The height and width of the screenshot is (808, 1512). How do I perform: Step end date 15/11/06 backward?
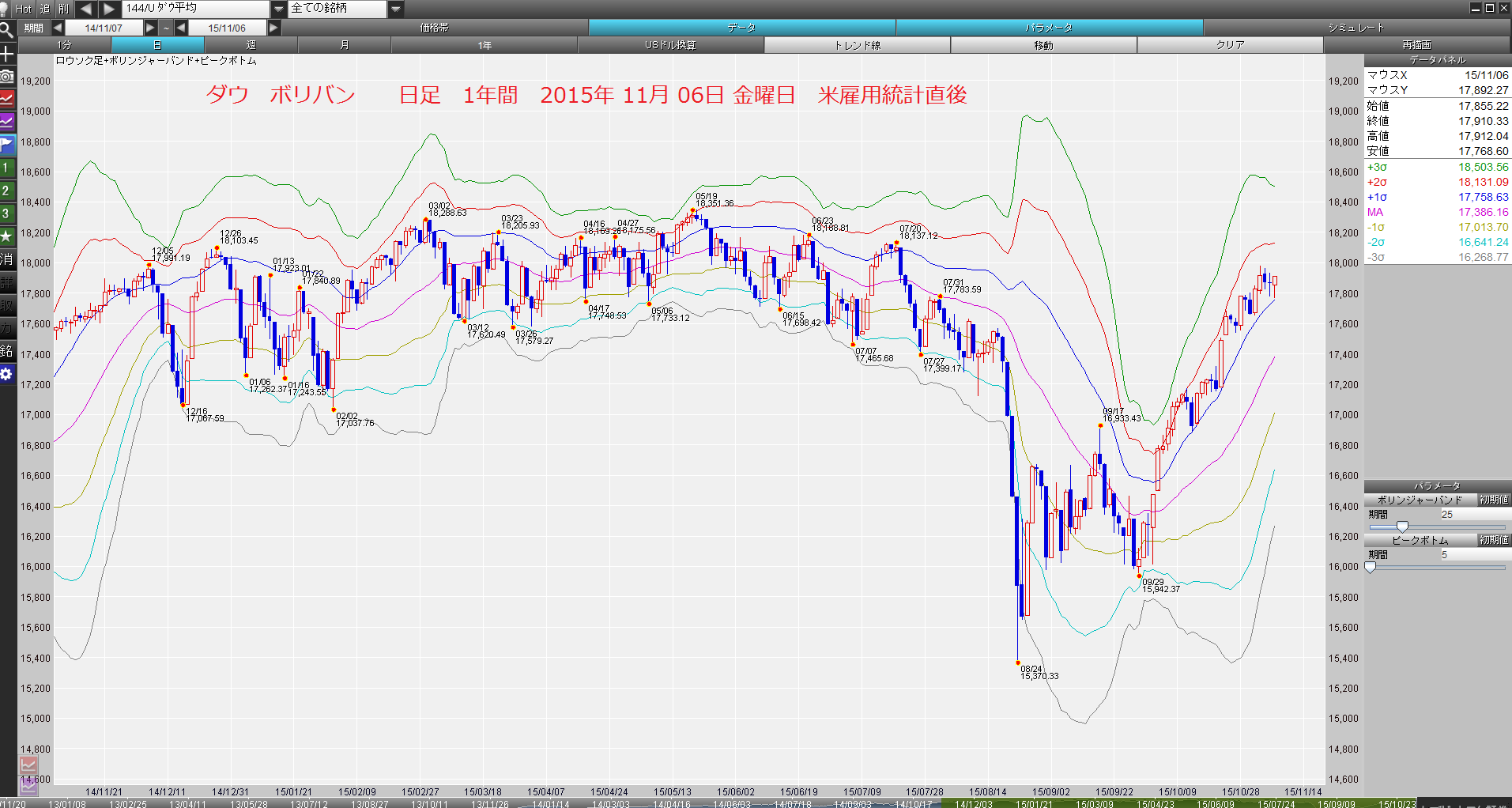pyautogui.click(x=182, y=28)
